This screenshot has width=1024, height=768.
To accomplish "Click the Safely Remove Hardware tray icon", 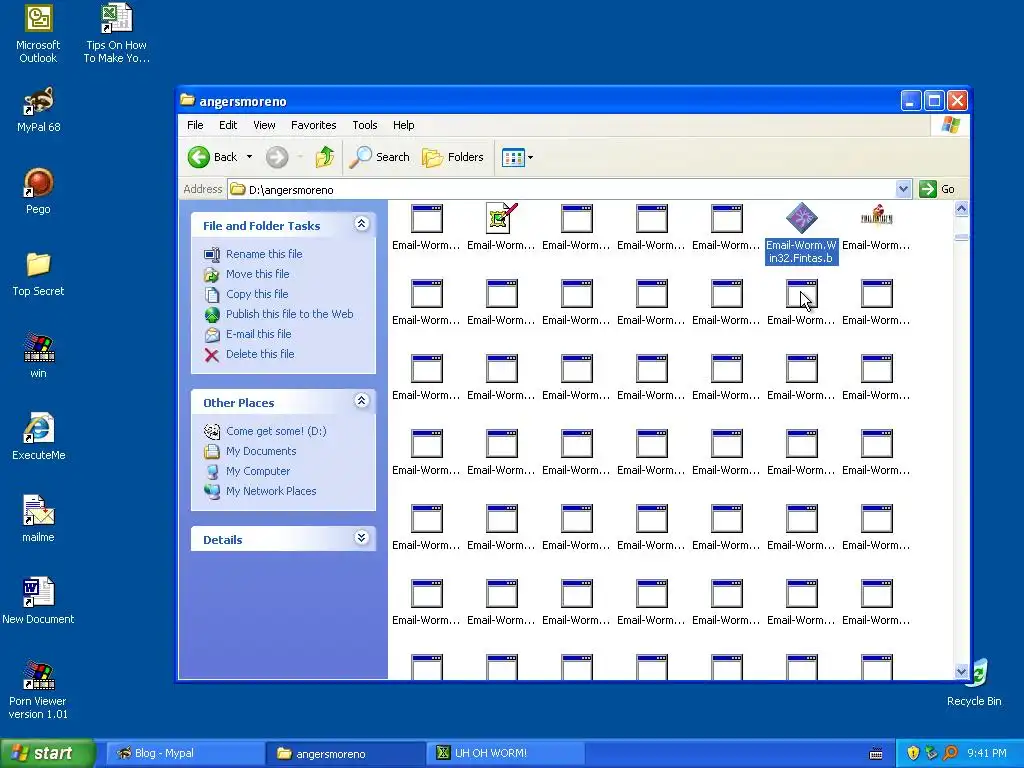I will (x=931, y=753).
